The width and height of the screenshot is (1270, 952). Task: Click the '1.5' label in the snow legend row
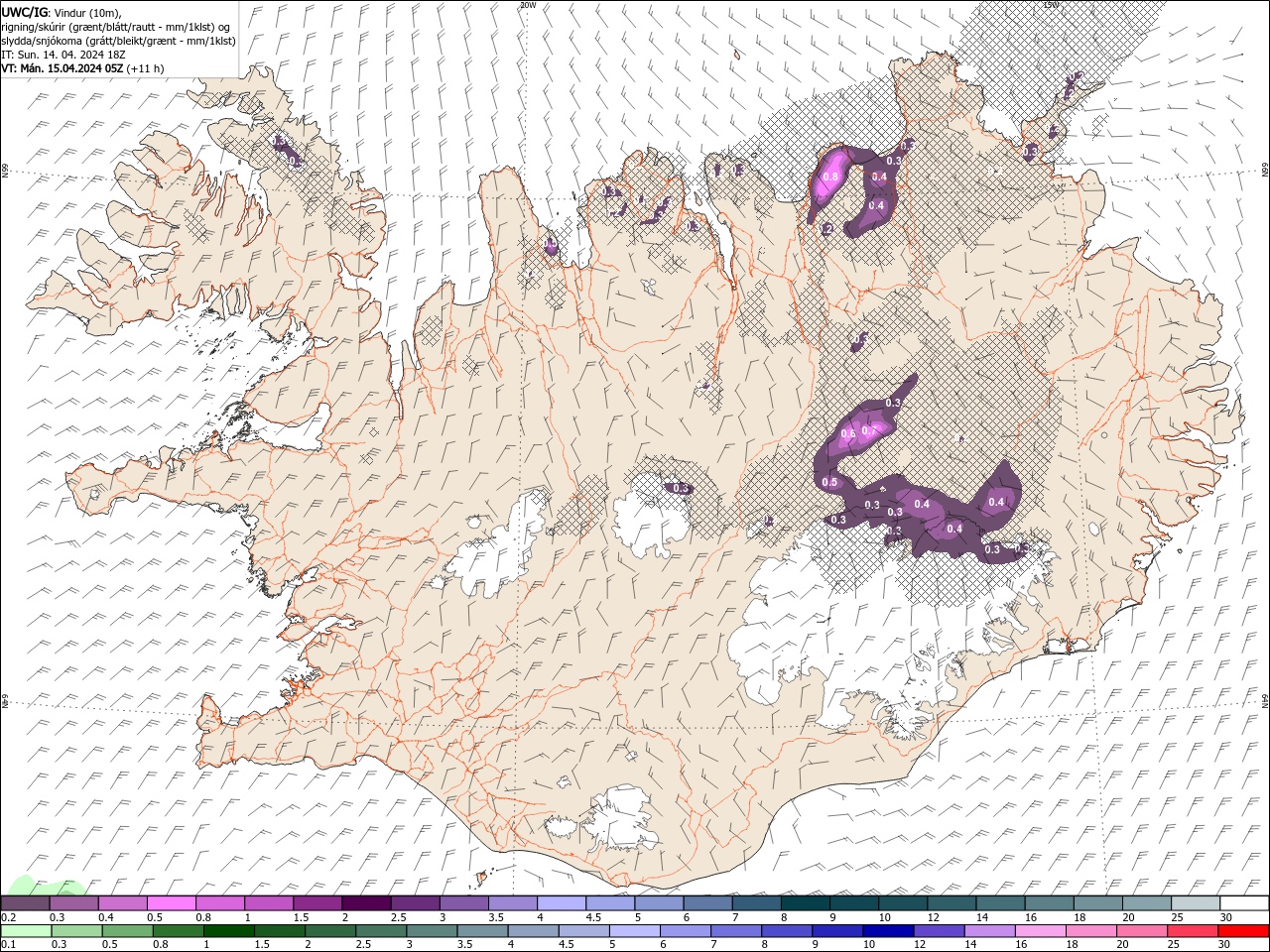click(x=302, y=917)
